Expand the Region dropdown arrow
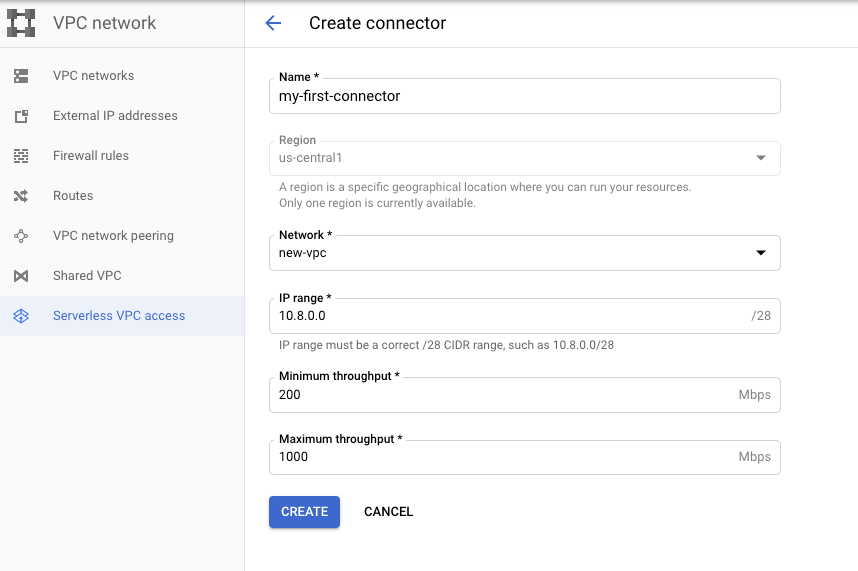 tap(761, 158)
